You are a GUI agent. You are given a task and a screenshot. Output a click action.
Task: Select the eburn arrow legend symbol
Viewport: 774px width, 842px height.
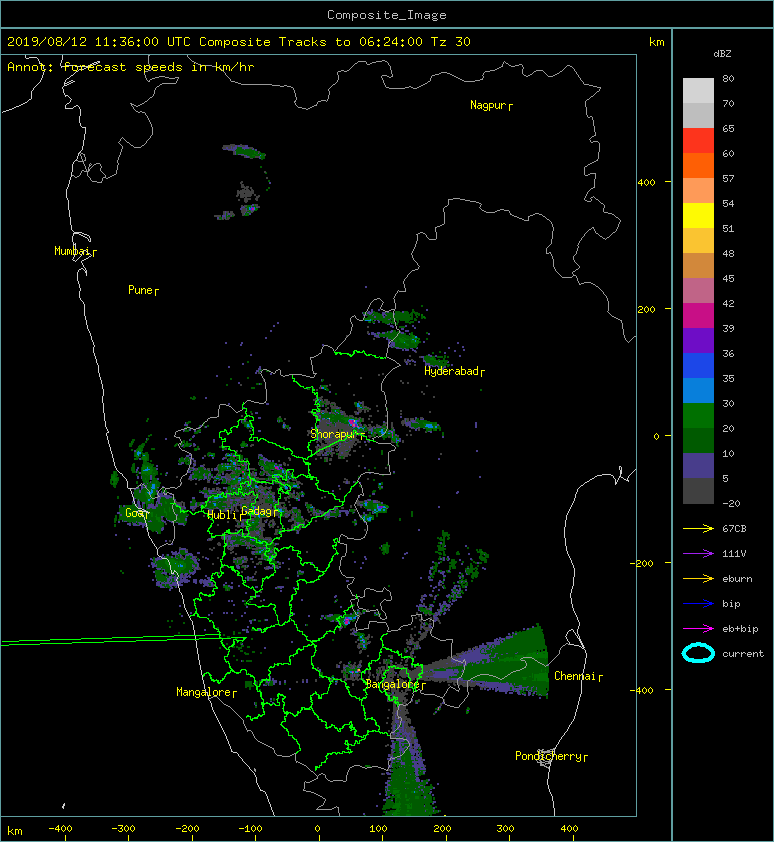tap(698, 578)
